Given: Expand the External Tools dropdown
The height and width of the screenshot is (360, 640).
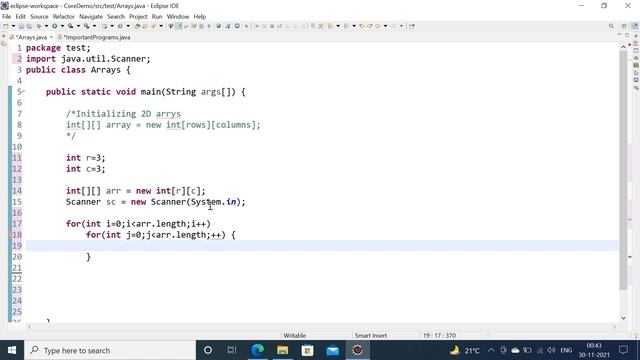Looking at the screenshot, I should click(x=94, y=26).
